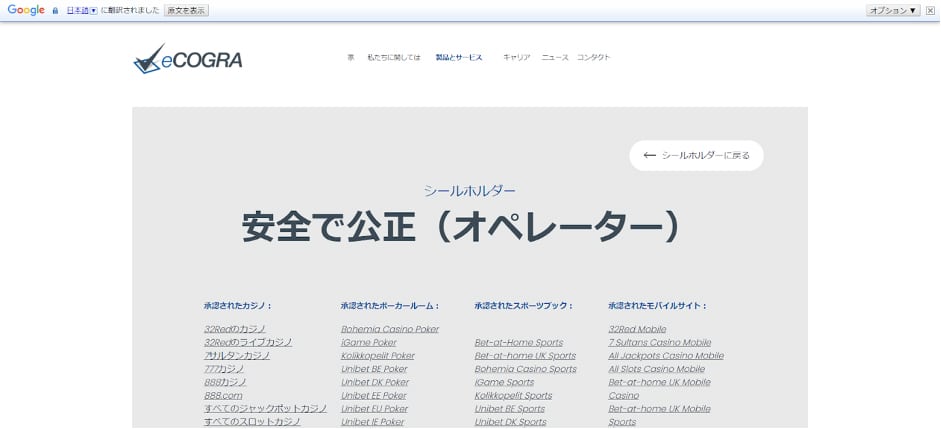This screenshot has width=941, height=429.
Task: Click the 安全で公正（オペレーター） heading
Action: click(461, 227)
